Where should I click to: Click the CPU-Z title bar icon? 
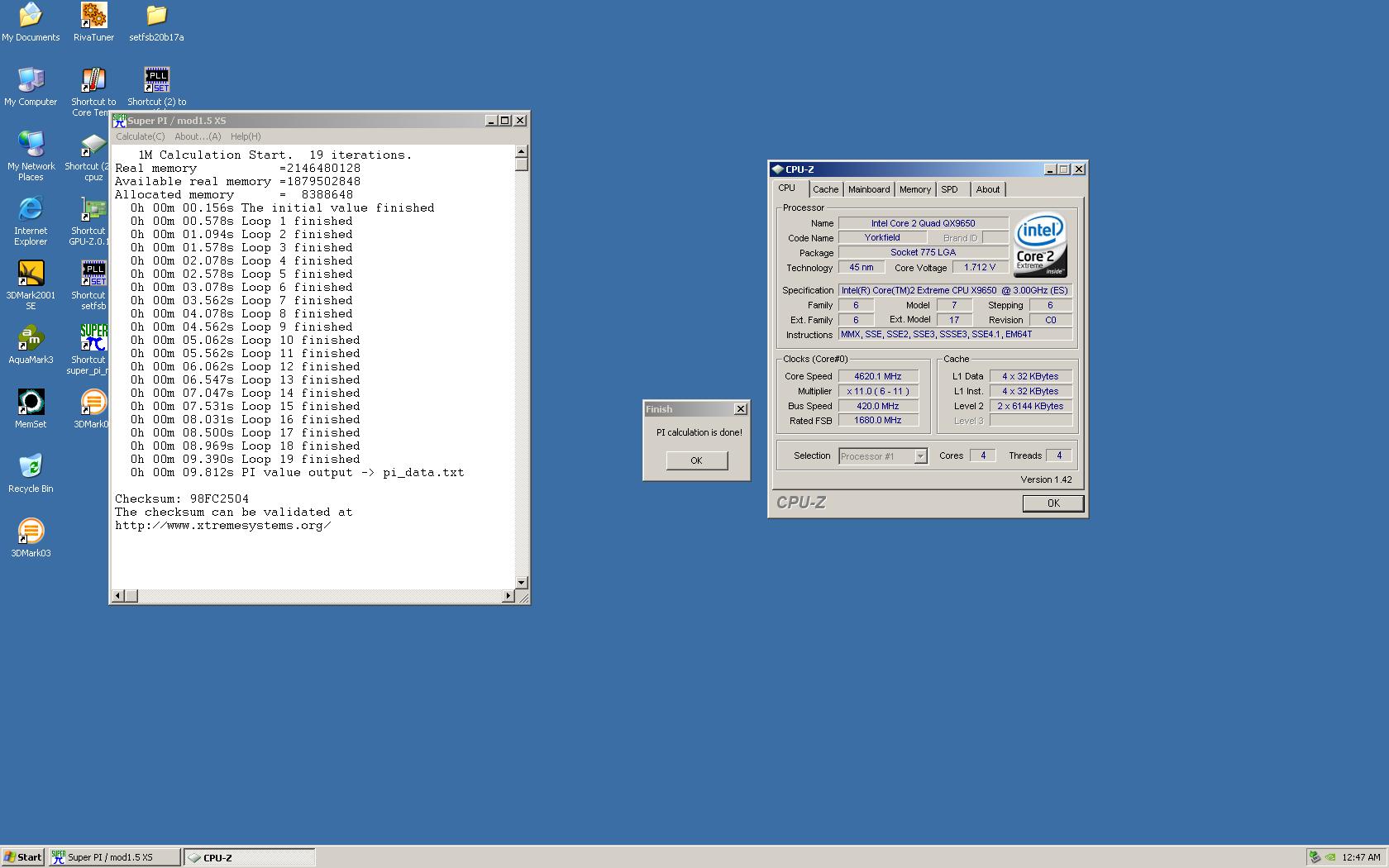tap(777, 169)
